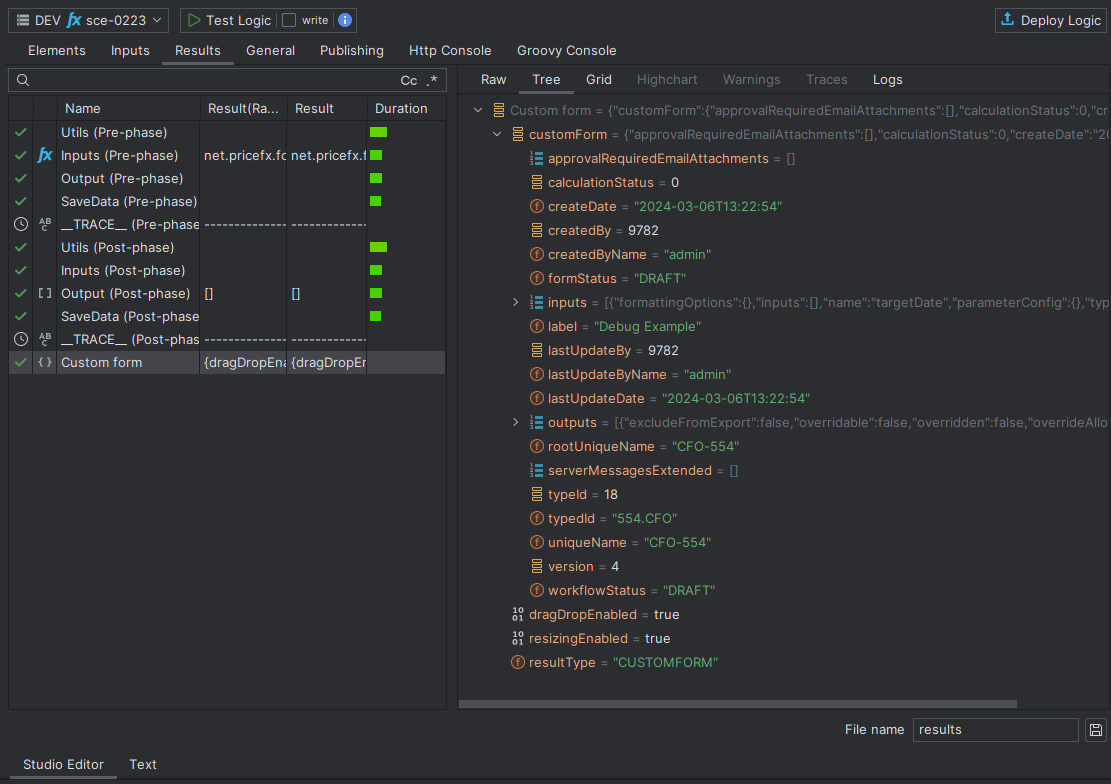Select the typedId "554.CFO" tree row
This screenshot has width=1111, height=784.
point(603,519)
